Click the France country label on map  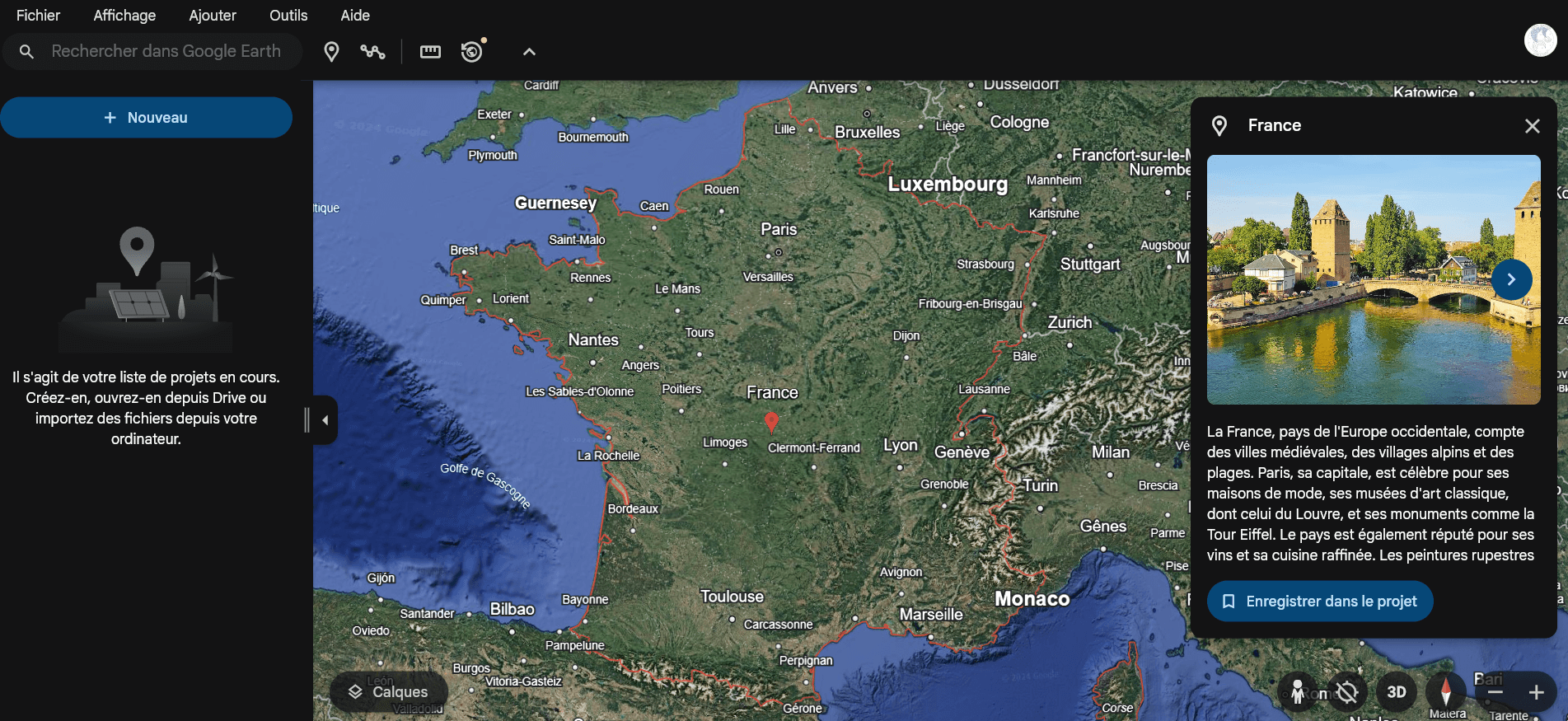[772, 392]
